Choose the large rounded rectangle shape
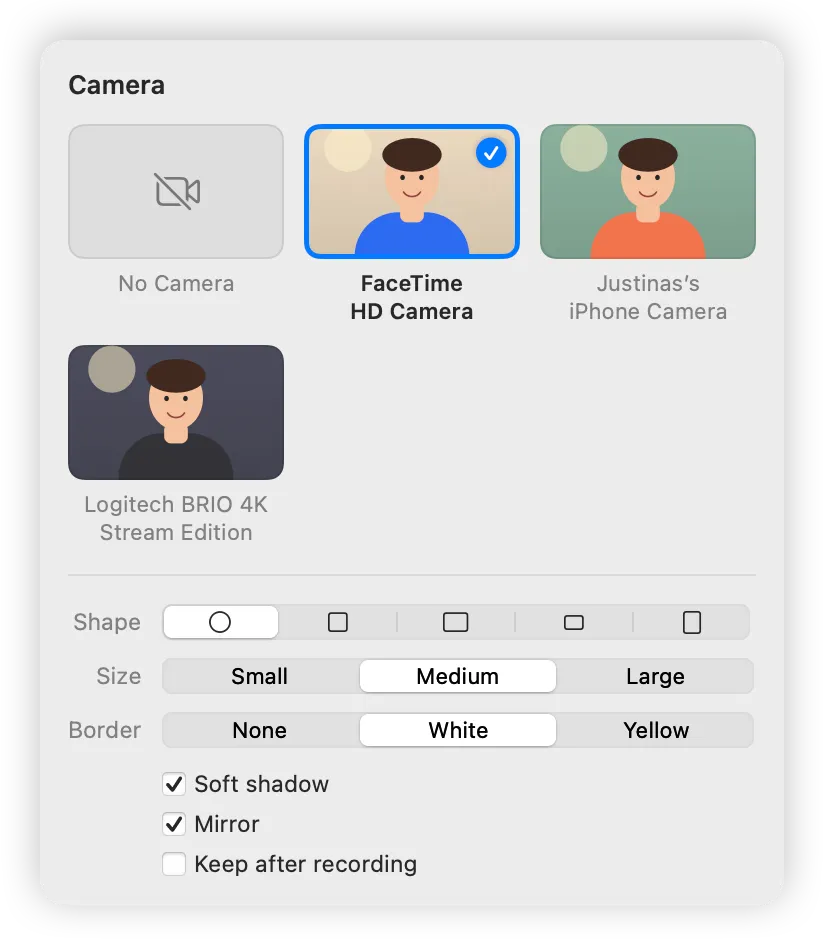Viewport: 824px width, 946px height. point(455,622)
